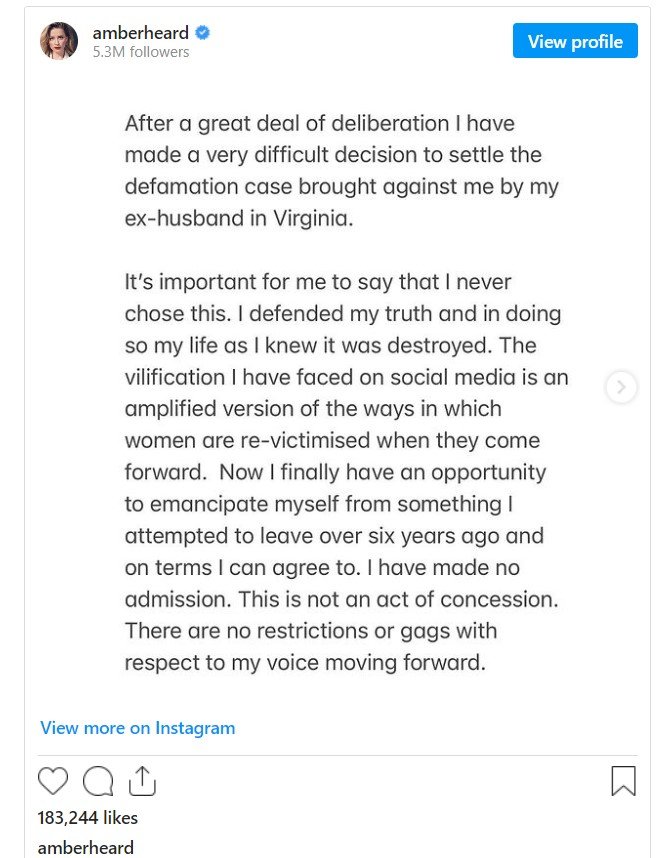
Task: Click the amberheard username below the likes
Action: click(86, 848)
